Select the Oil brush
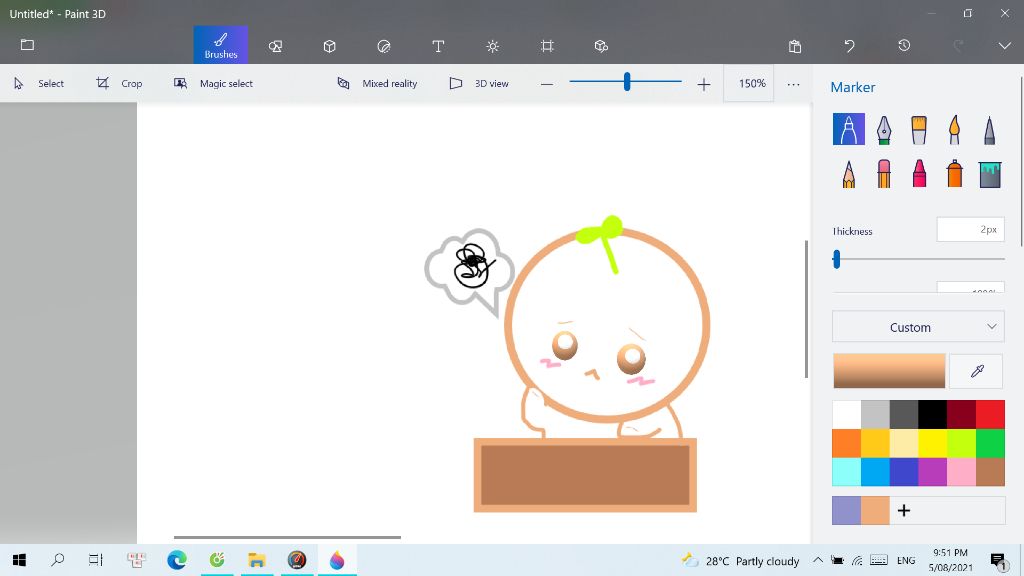Viewport: 1024px width, 576px height. pos(919,130)
